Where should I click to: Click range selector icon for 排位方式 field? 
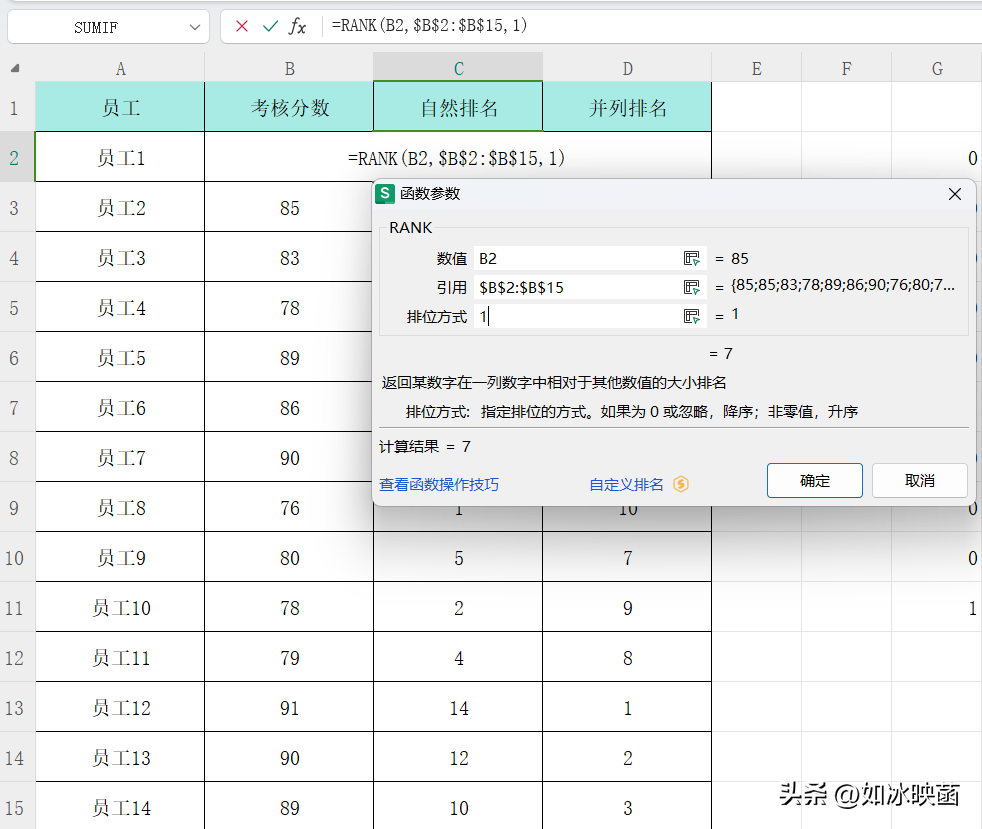click(691, 316)
